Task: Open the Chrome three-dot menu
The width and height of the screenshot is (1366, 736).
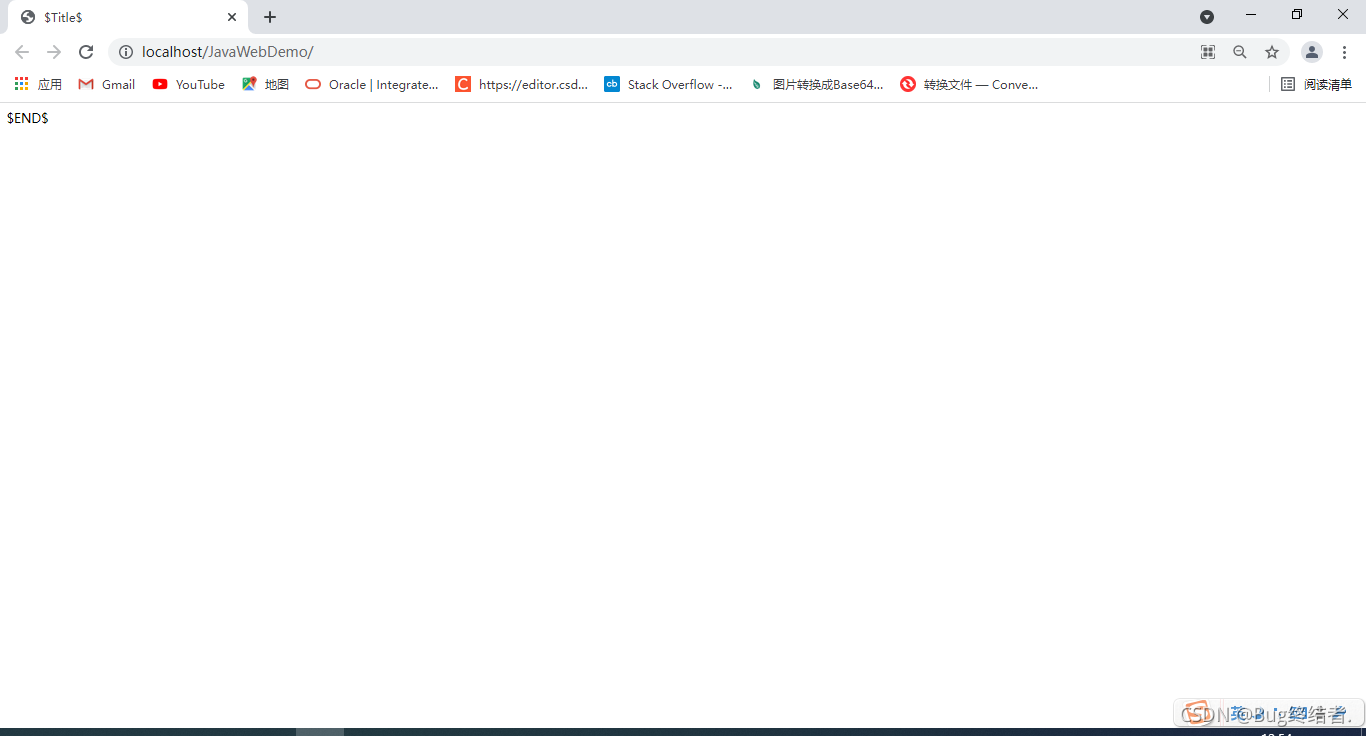Action: [1344, 52]
